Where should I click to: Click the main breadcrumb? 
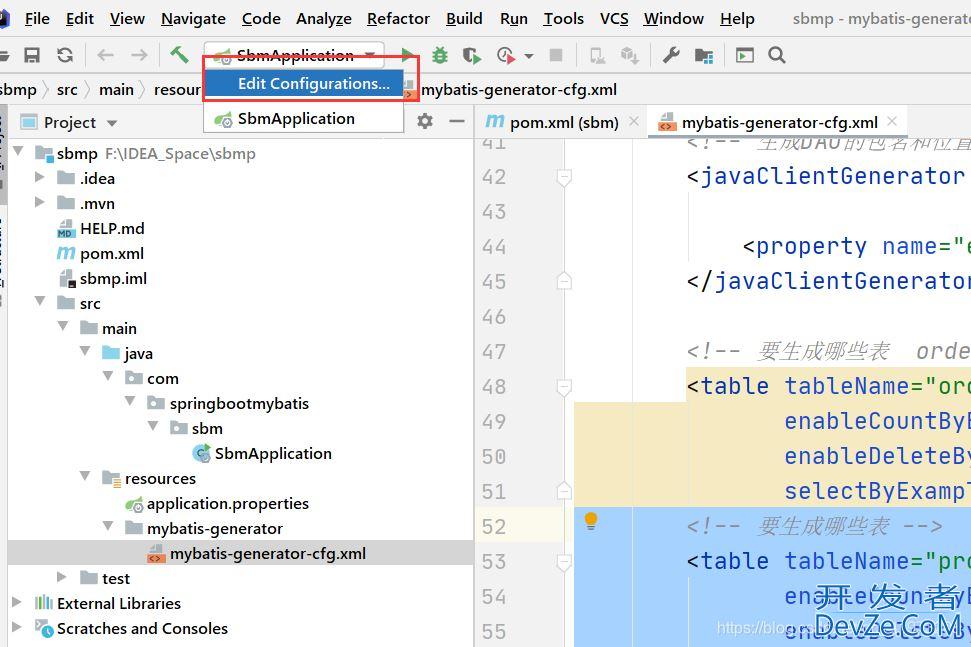click(116, 90)
